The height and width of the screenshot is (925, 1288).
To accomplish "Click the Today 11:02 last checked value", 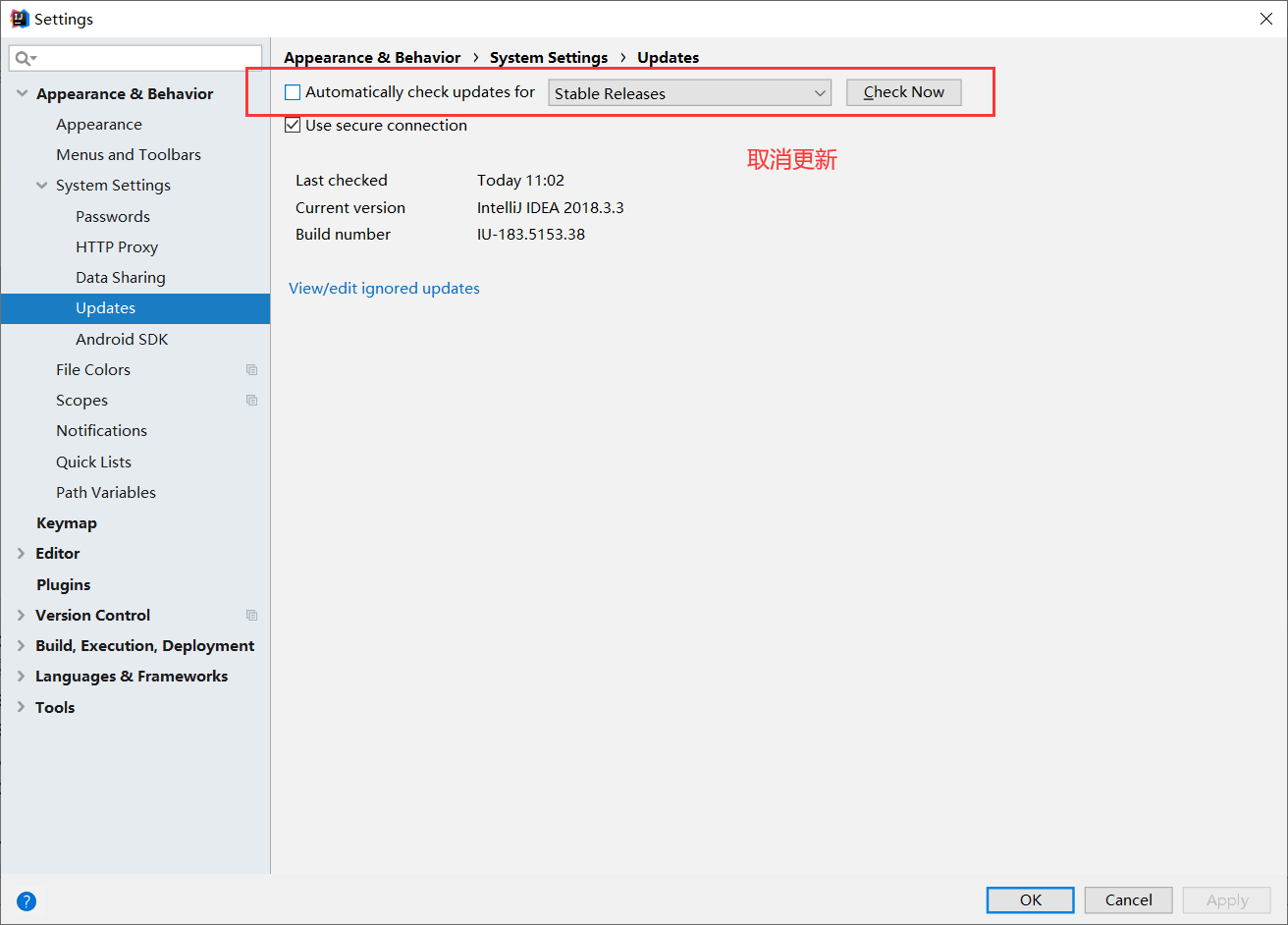I will point(521,181).
